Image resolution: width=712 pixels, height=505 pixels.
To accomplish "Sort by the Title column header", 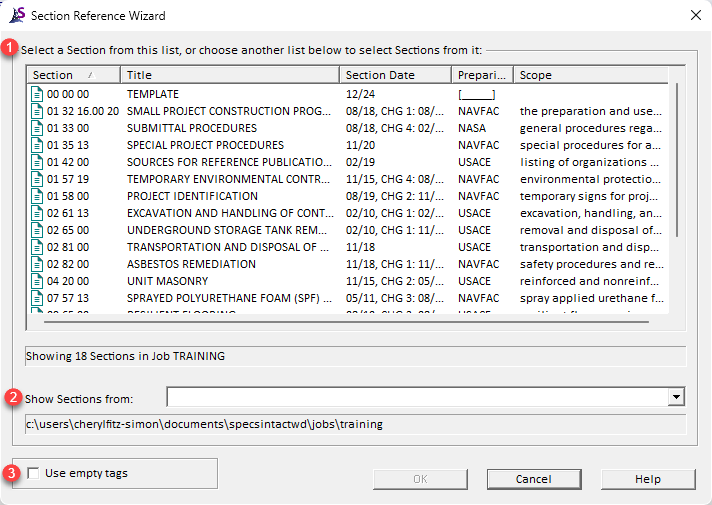I will point(230,75).
